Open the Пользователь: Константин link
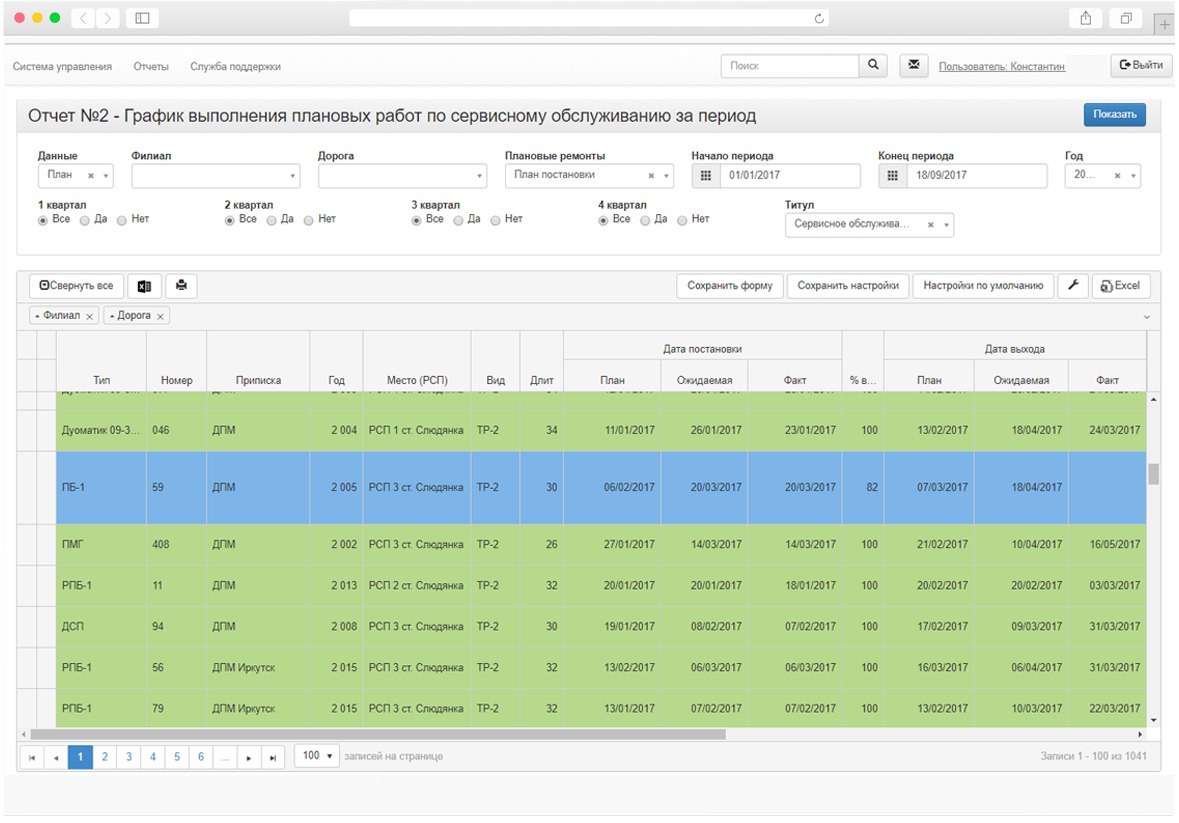Screen dimensions: 1179x823 click(x=1002, y=66)
